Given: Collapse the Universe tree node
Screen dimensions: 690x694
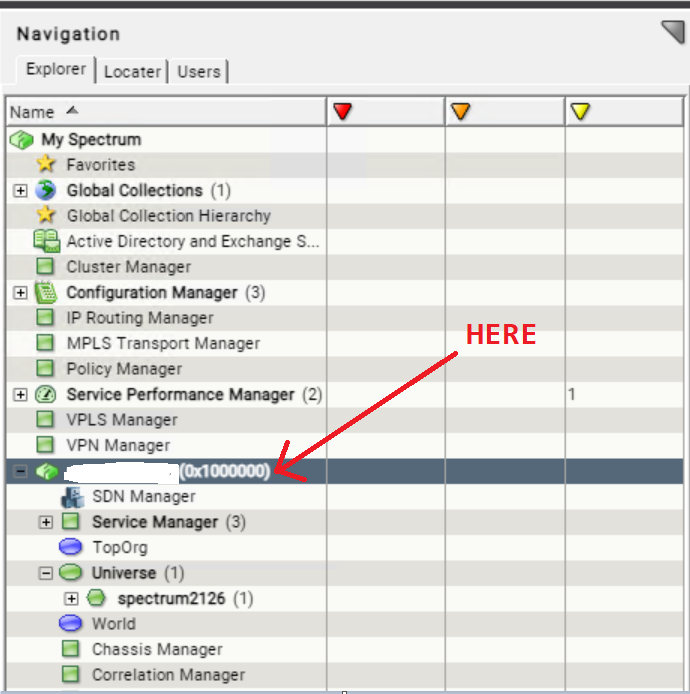Looking at the screenshot, I should coord(45,573).
